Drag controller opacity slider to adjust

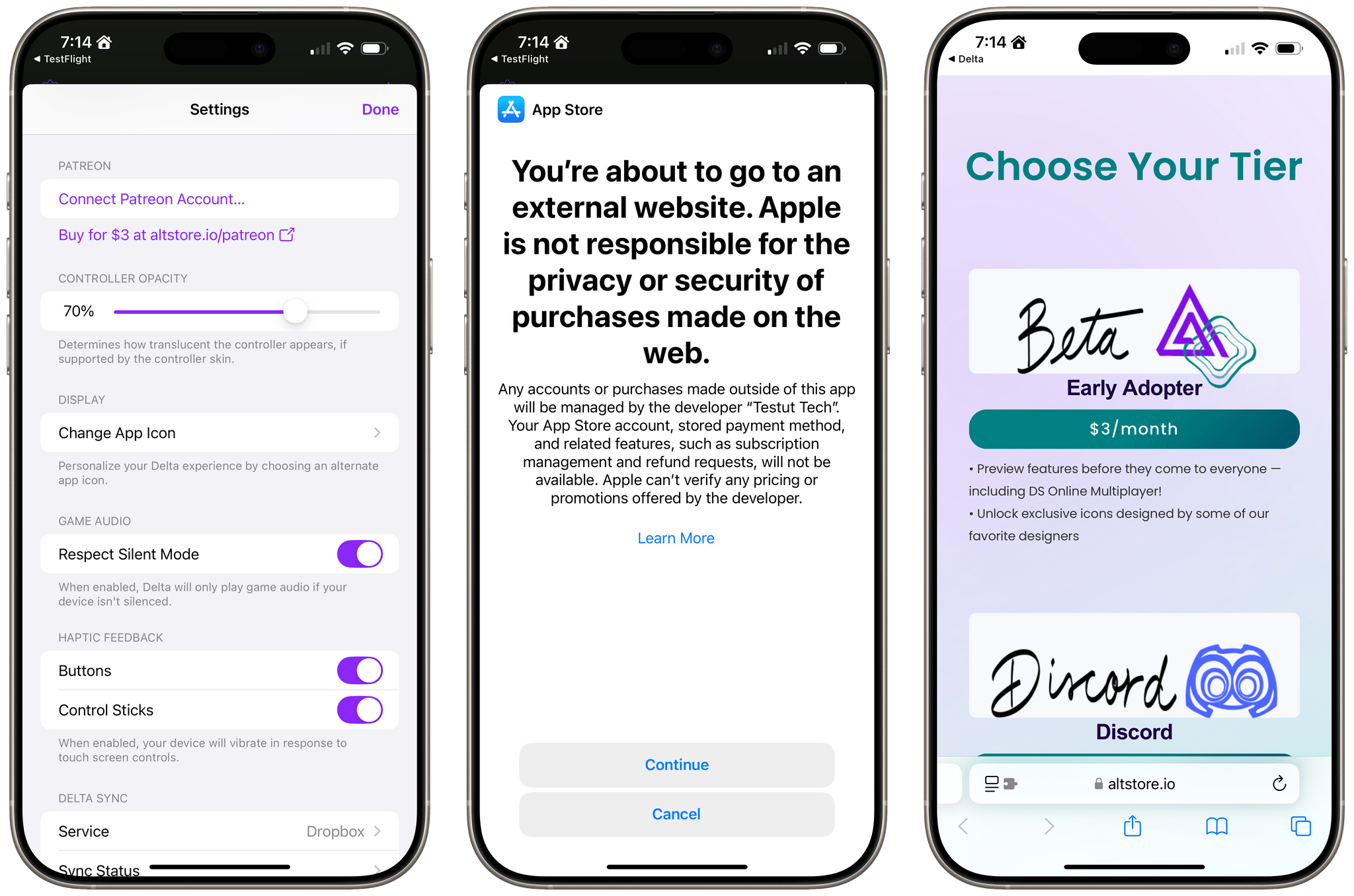(294, 310)
